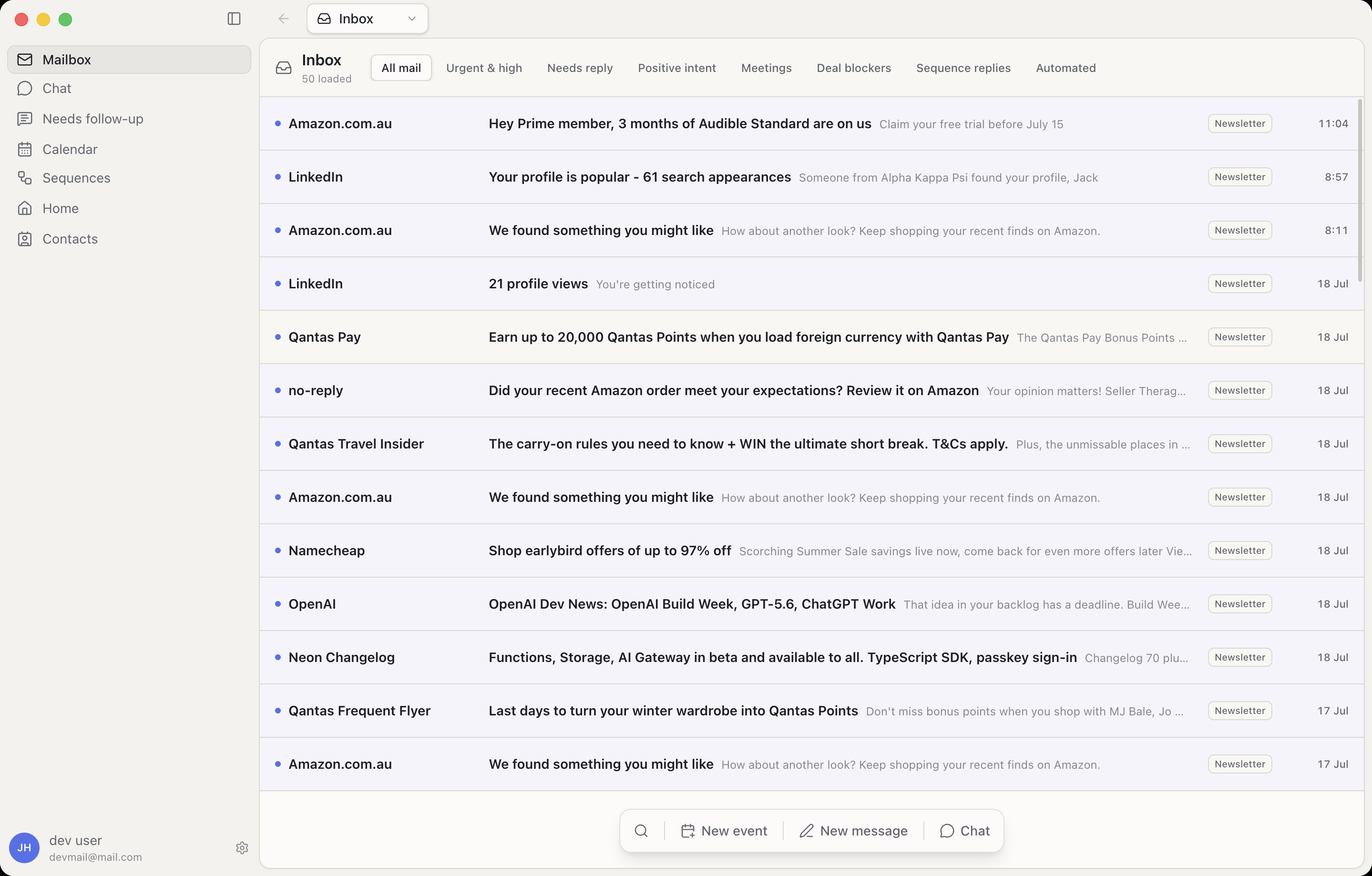The width and height of the screenshot is (1372, 876).
Task: Open 'Did your recent Amazon order meet your expectations' email
Action: [x=811, y=390]
